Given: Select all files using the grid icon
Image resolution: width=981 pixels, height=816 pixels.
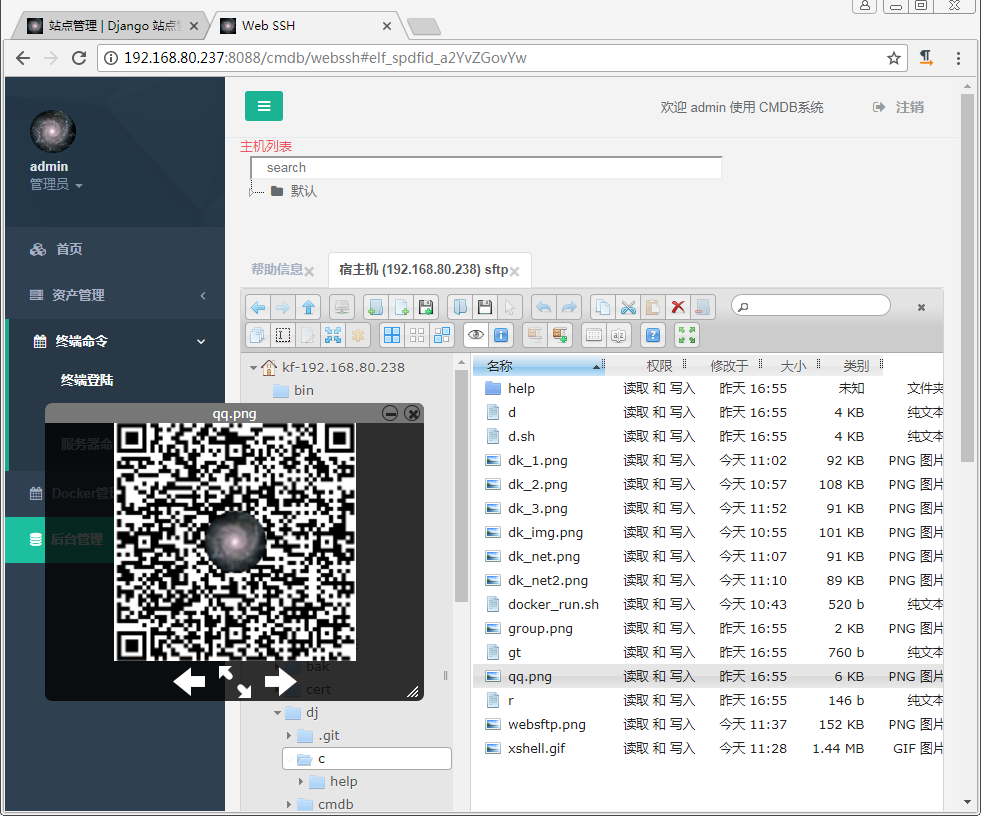Looking at the screenshot, I should click(x=392, y=335).
